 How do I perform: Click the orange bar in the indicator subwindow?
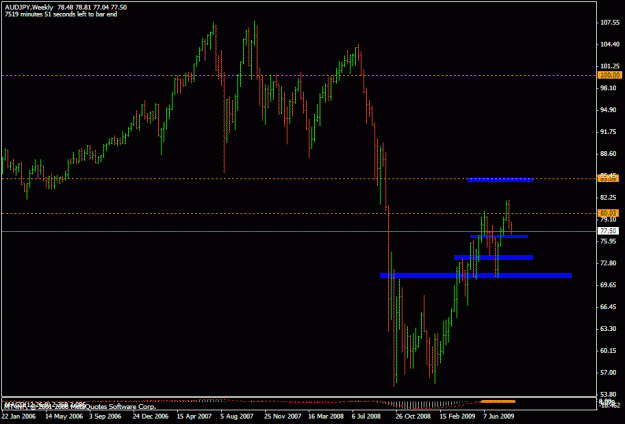(498, 401)
